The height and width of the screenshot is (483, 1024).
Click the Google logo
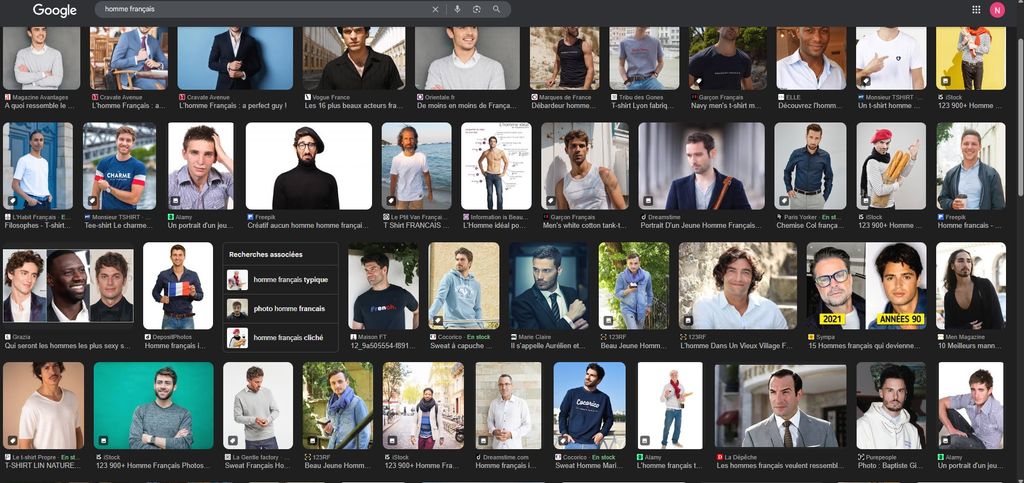(x=54, y=10)
